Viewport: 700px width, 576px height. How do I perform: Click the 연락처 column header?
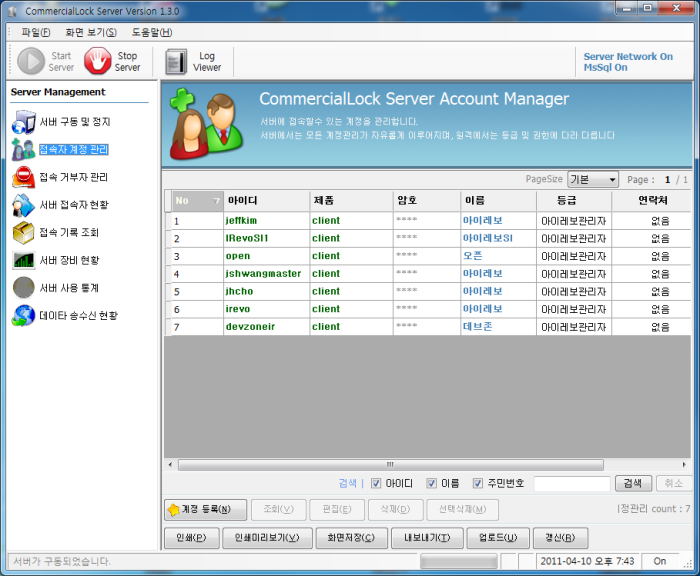click(x=651, y=200)
